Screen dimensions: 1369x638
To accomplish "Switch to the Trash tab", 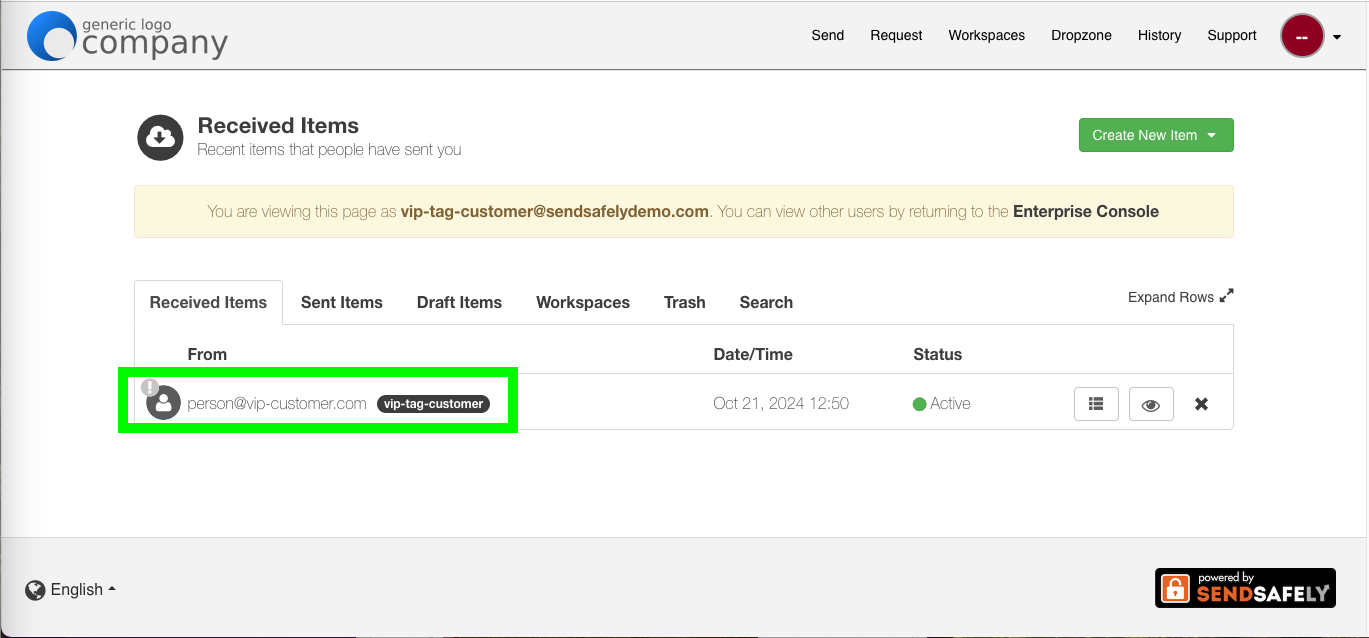I will (685, 302).
